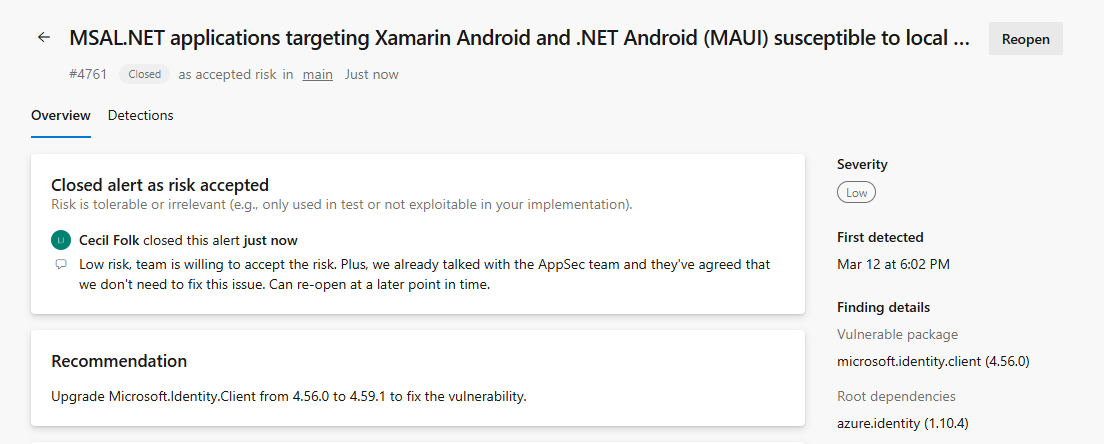This screenshot has height=444, width=1104.
Task: Click alert number #4761
Action: point(88,74)
